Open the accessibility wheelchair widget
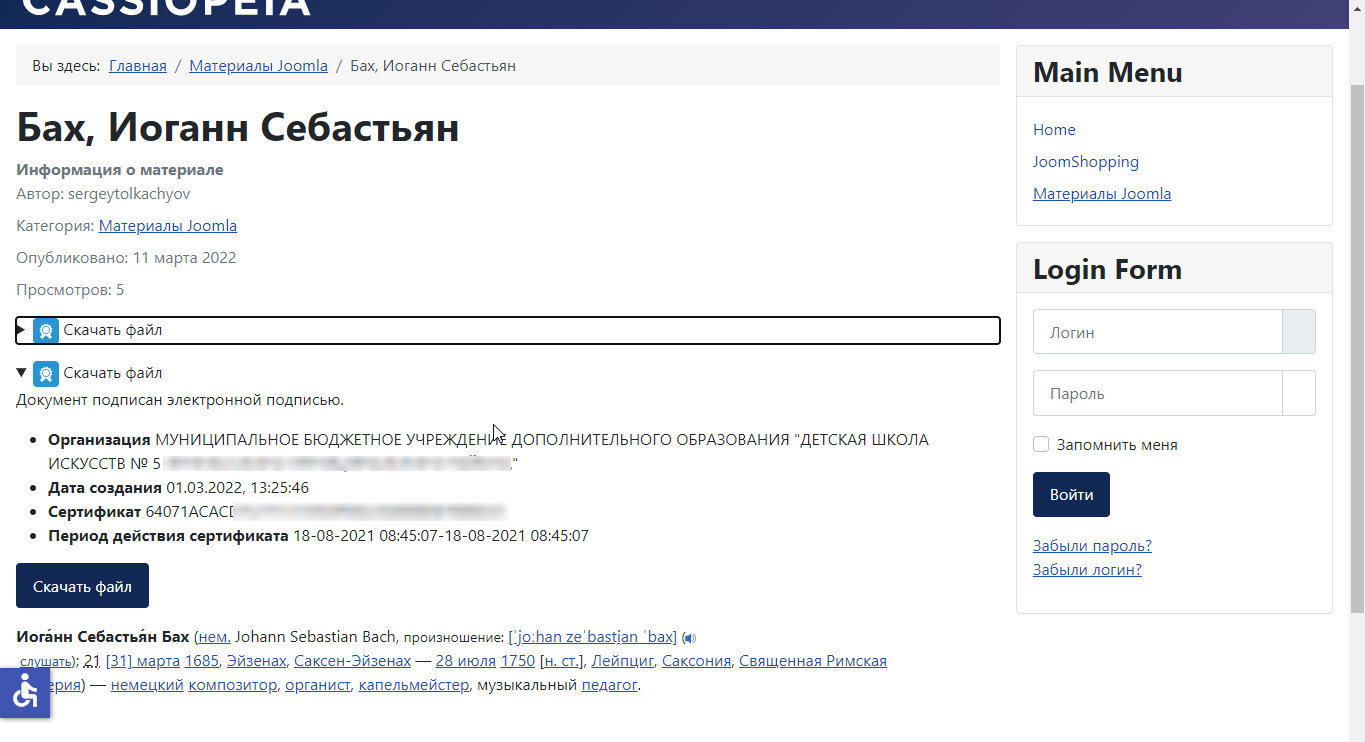Screen dimensions: 1365x742 [x=25, y=692]
